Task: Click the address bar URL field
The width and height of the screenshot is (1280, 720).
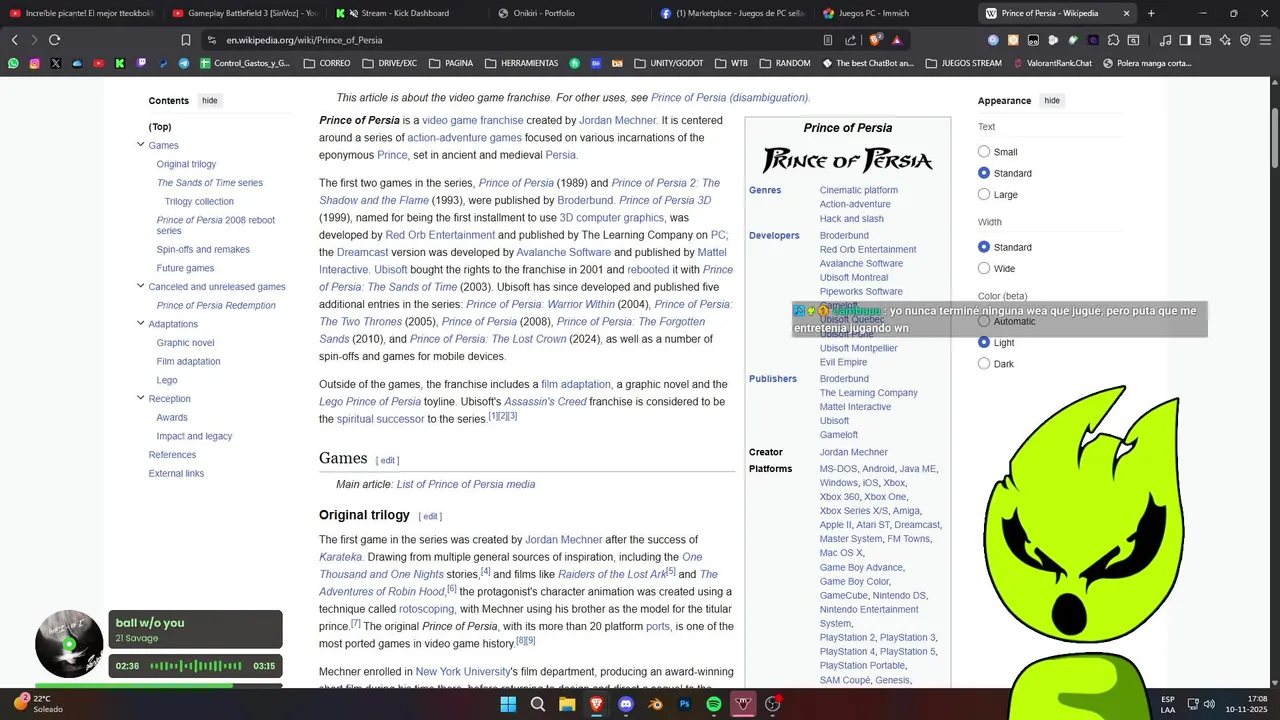Action: (510, 40)
